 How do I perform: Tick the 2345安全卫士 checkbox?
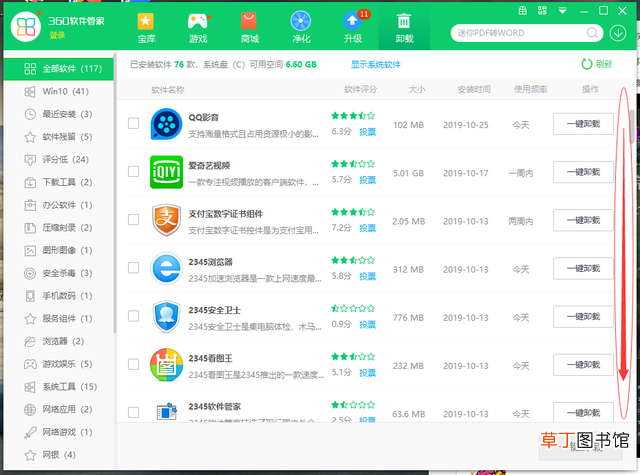point(133,316)
